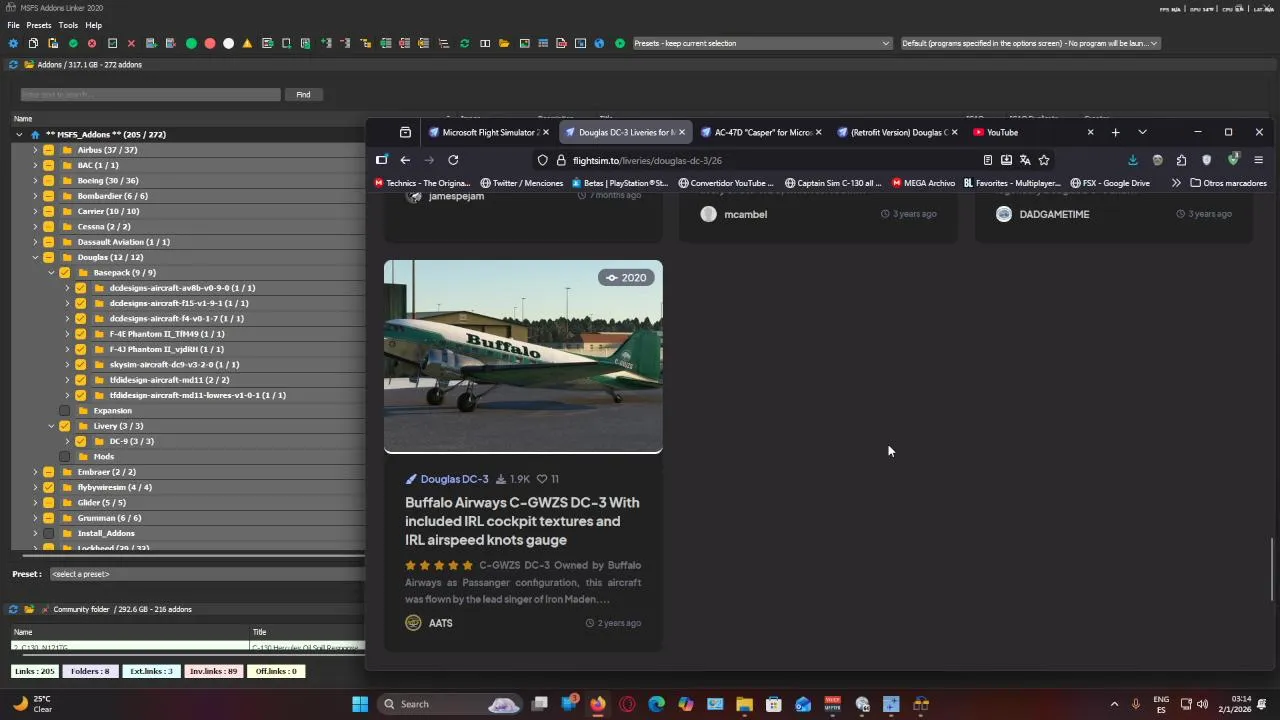Open the Presets keep current selection dropdown
Viewport: 1280px width, 720px height.
761,43
